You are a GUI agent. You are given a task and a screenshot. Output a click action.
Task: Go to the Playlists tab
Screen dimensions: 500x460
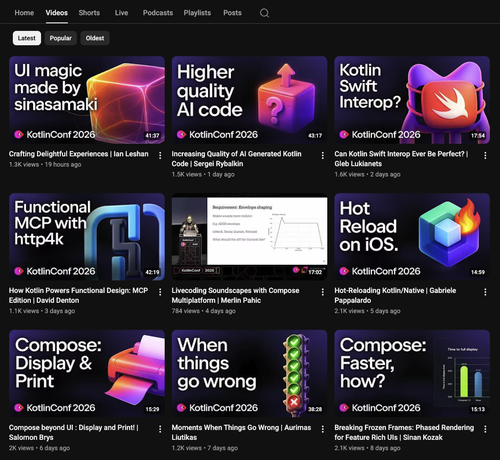(x=197, y=13)
